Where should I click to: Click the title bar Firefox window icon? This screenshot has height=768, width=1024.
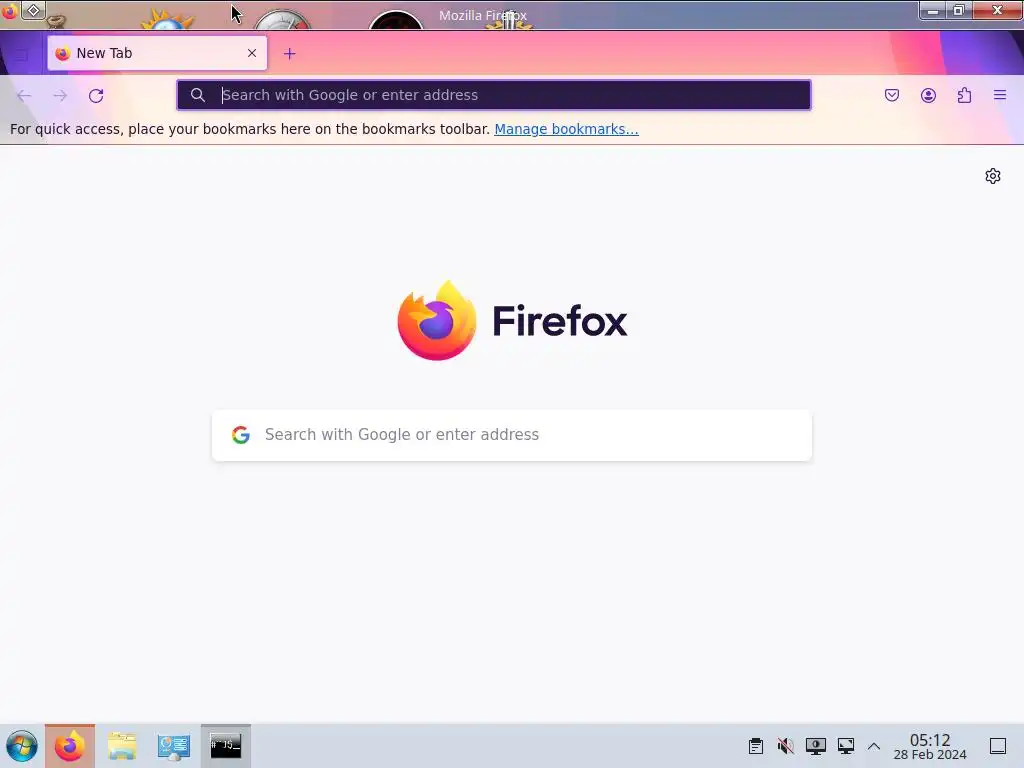coord(9,12)
